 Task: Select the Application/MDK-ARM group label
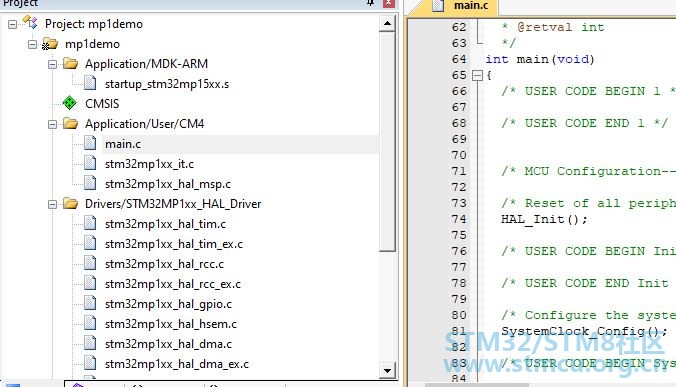146,64
